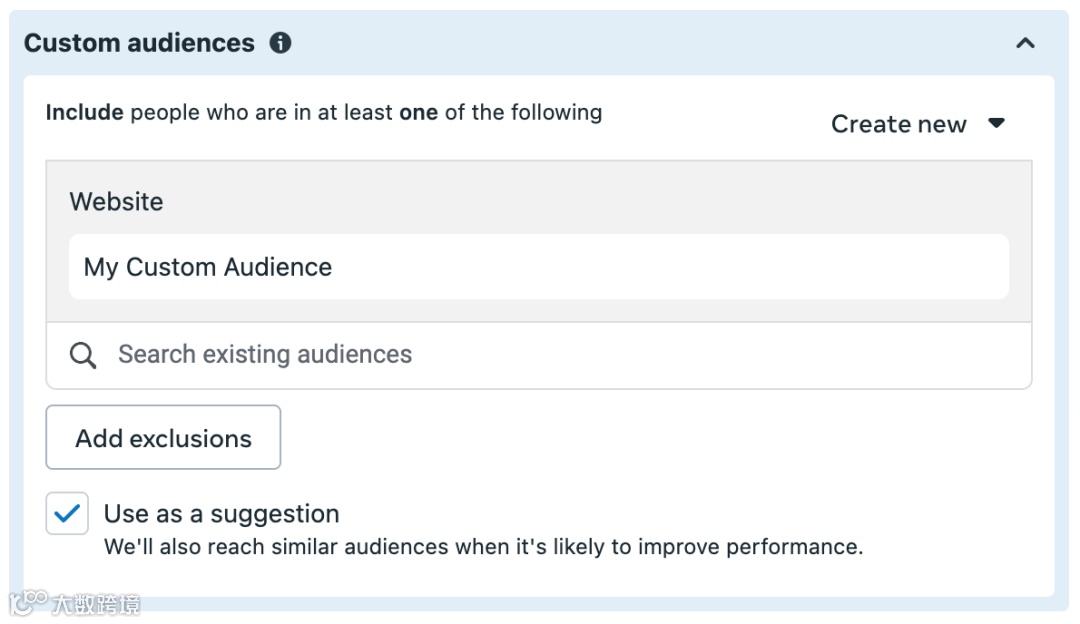The image size is (1080, 624).
Task: Click the Custom audiences header title
Action: tap(139, 43)
